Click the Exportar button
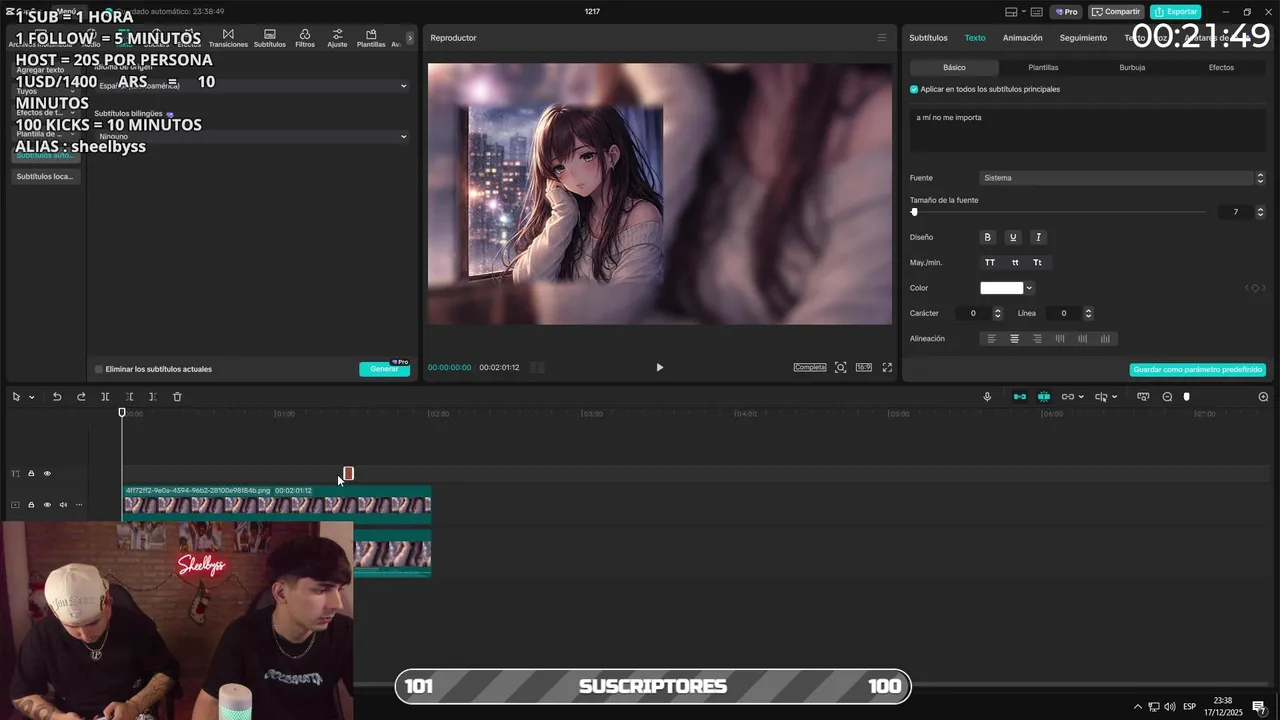This screenshot has height=720, width=1280. (1175, 12)
